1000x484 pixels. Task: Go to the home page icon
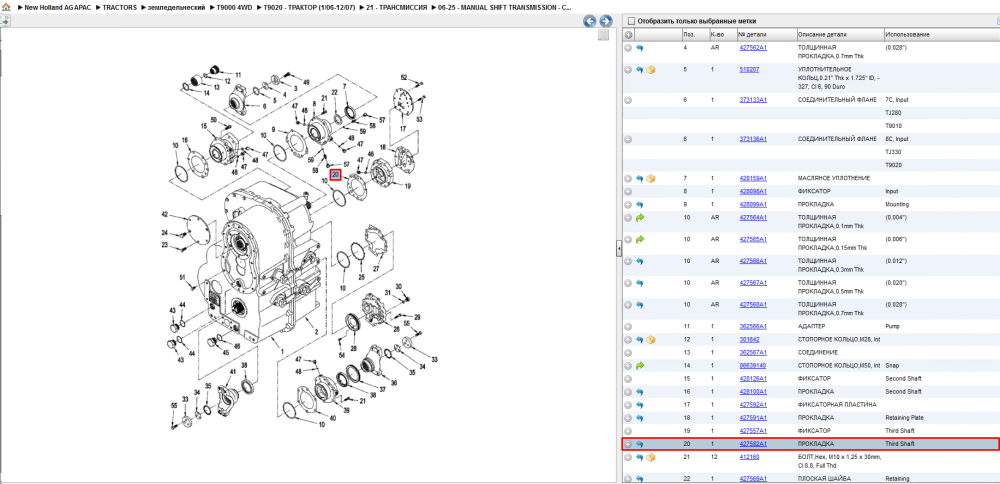[x=6, y=7]
